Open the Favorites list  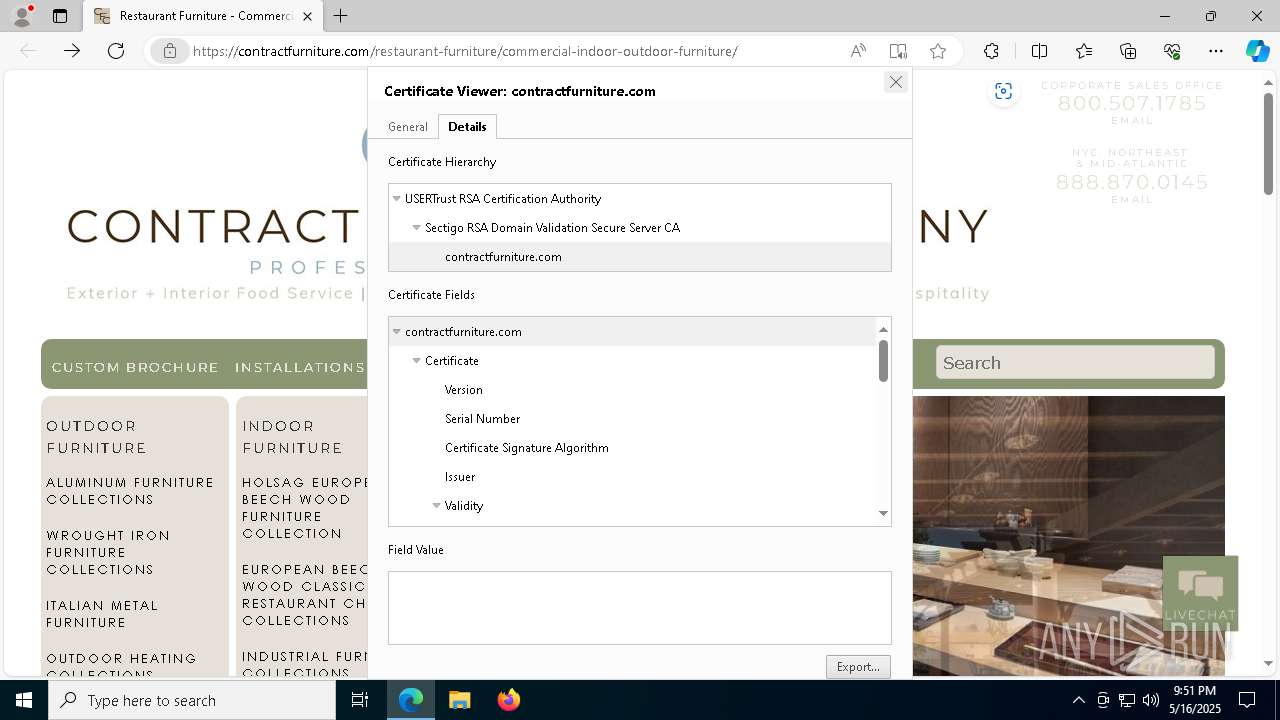1084,51
